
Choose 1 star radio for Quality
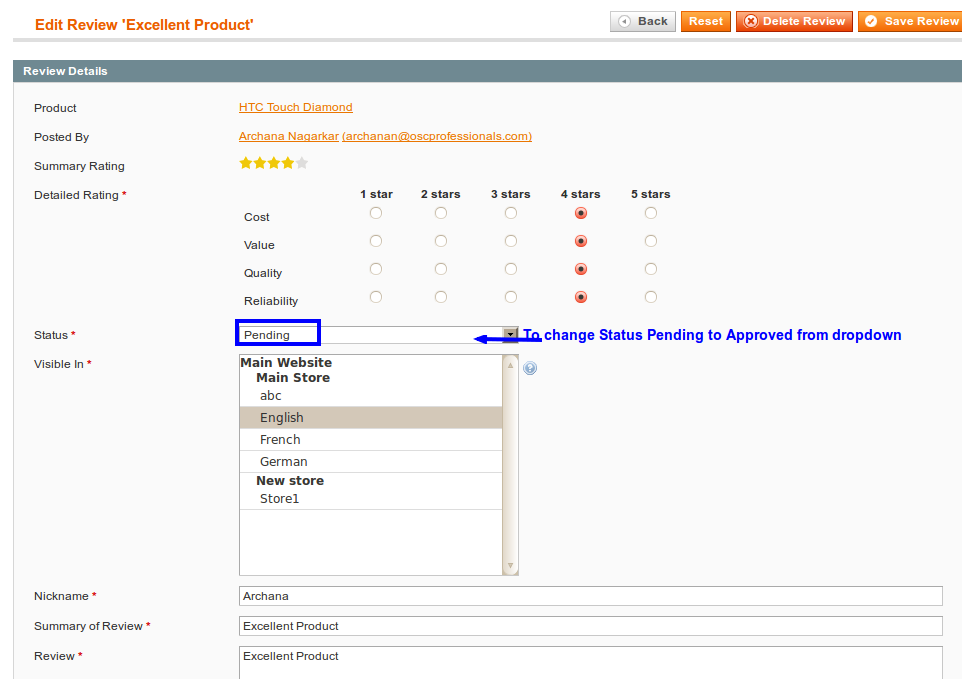coord(376,269)
